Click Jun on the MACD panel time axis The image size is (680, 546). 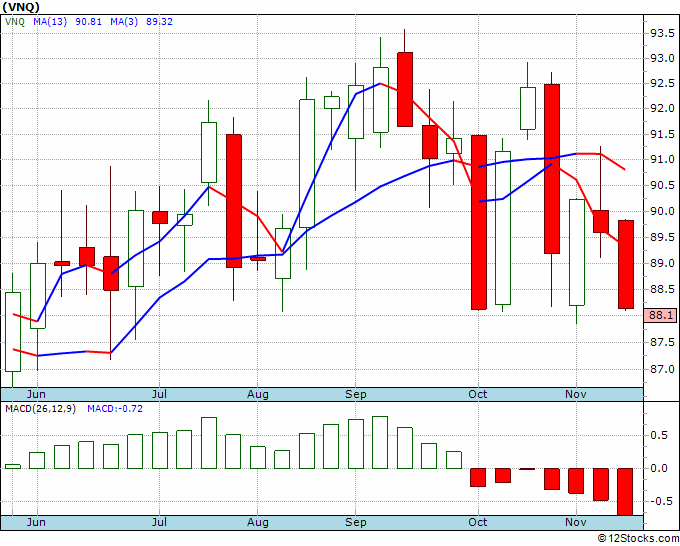click(36, 522)
